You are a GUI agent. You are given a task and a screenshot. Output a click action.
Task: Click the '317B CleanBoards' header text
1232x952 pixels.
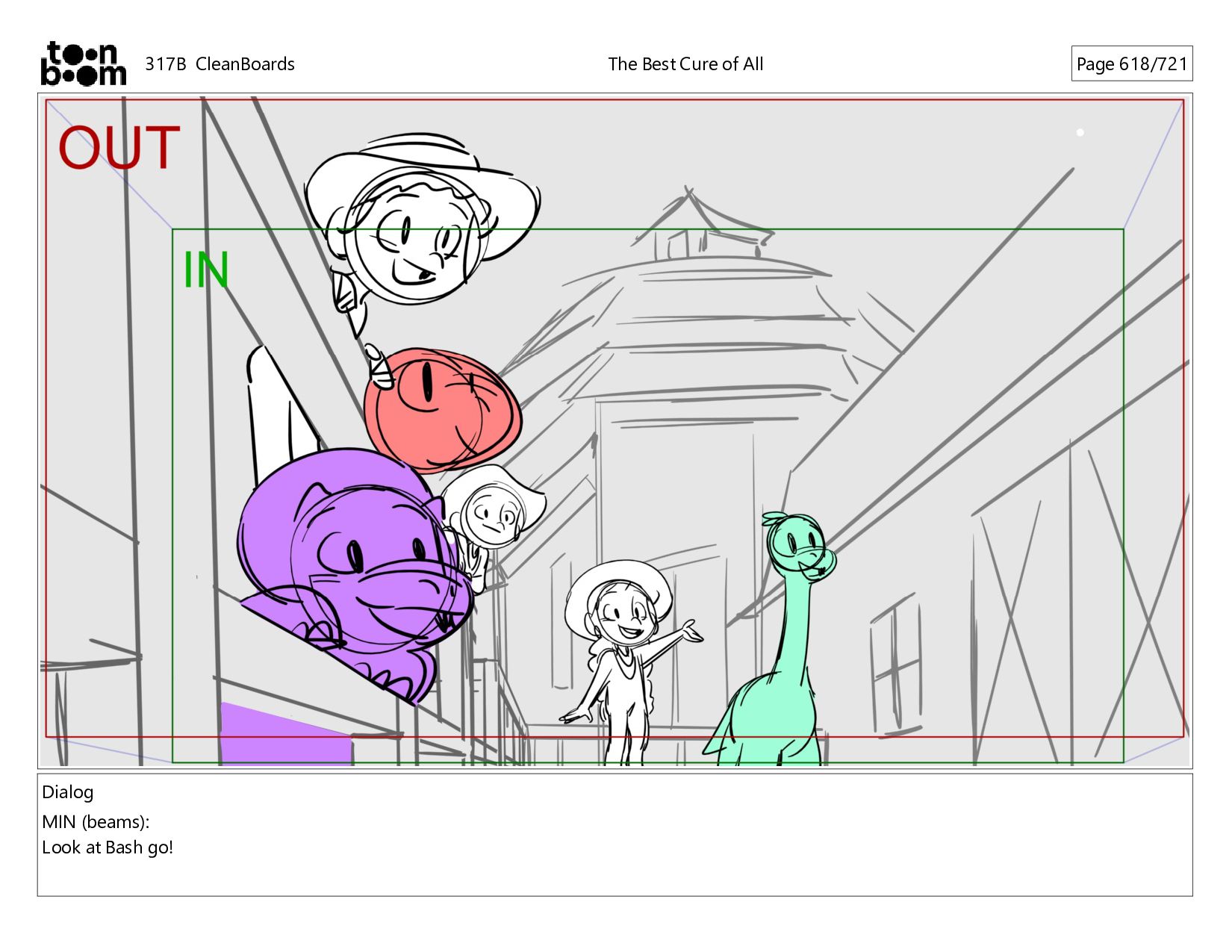click(x=220, y=64)
